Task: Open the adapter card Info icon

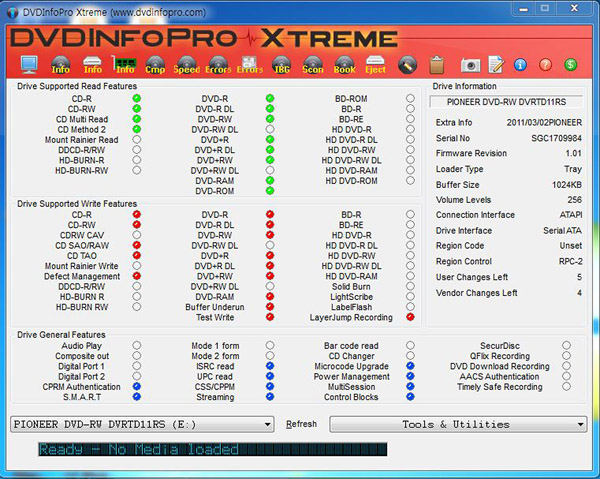Action: [x=124, y=65]
